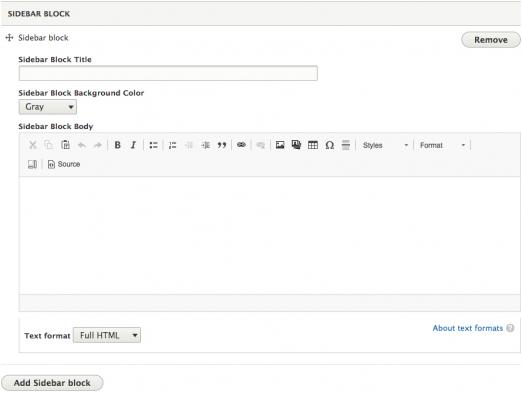Apply block quote formatting
The height and width of the screenshot is (393, 522).
tap(222, 145)
